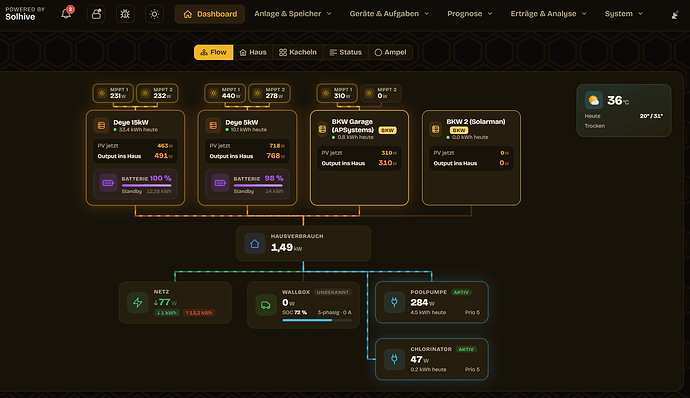The width and height of the screenshot is (690, 398).
Task: Click the green 1 kWh import badge
Action: 167,313
